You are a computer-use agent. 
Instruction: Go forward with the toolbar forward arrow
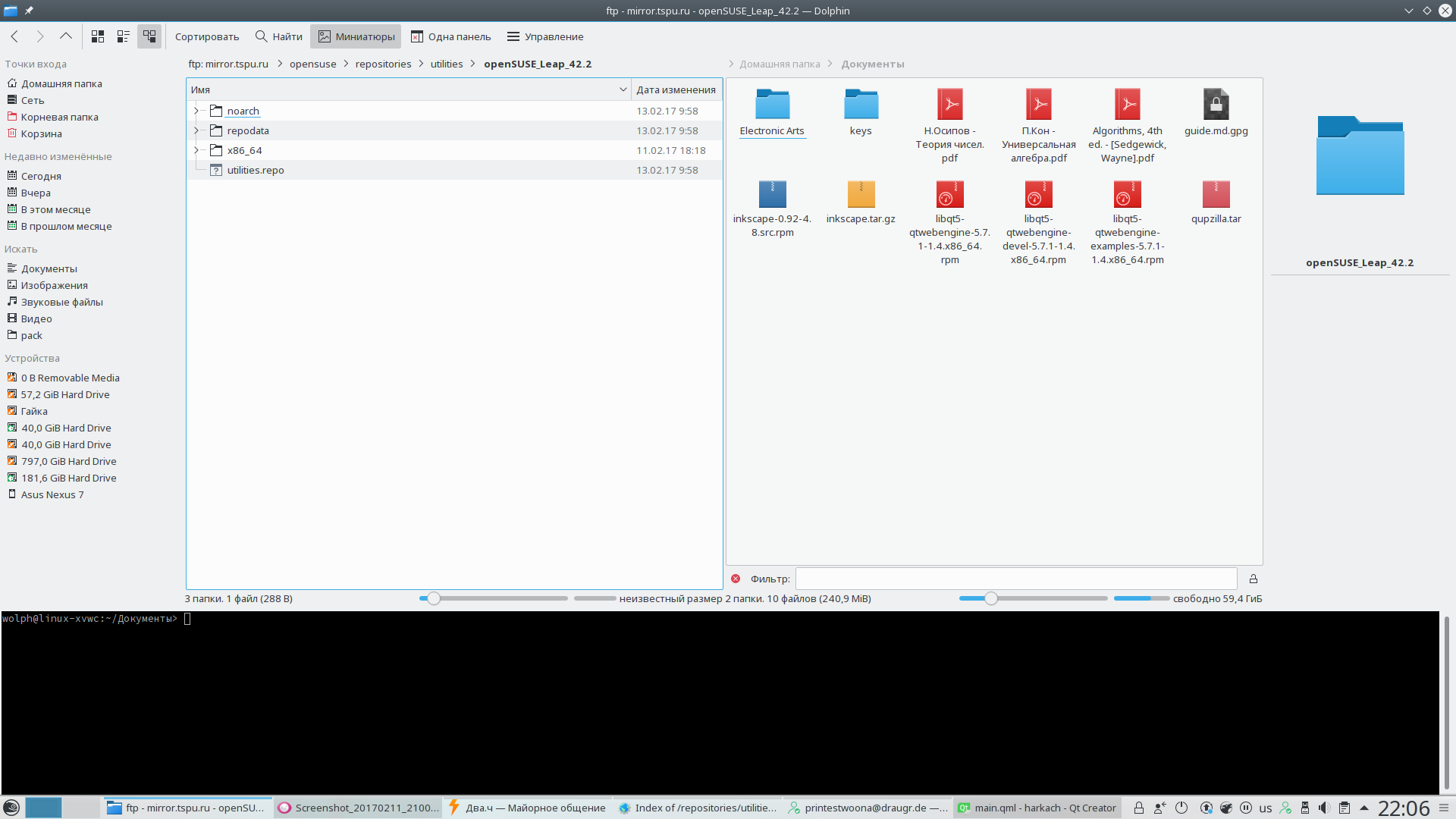click(x=40, y=36)
